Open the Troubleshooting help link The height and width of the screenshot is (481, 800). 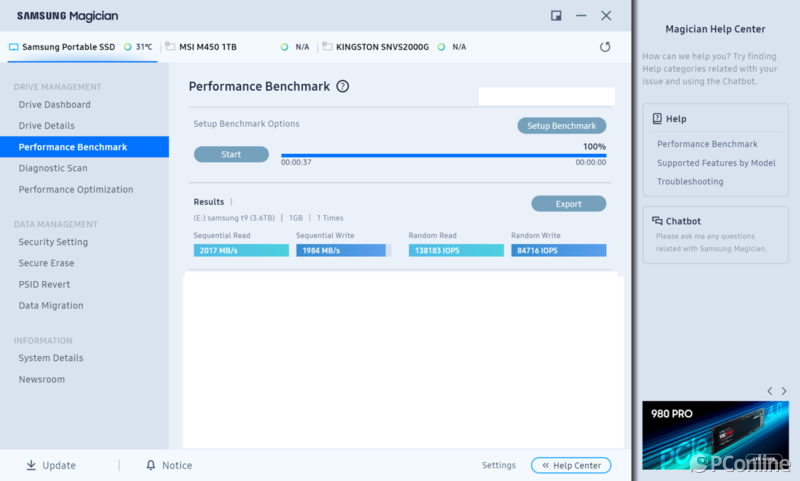pyautogui.click(x=690, y=182)
